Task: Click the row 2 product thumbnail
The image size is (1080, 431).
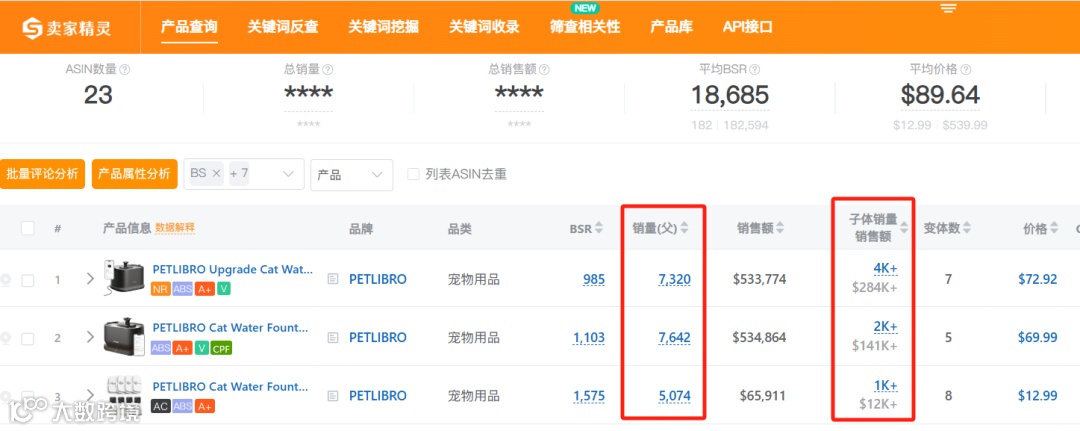Action: (x=123, y=336)
